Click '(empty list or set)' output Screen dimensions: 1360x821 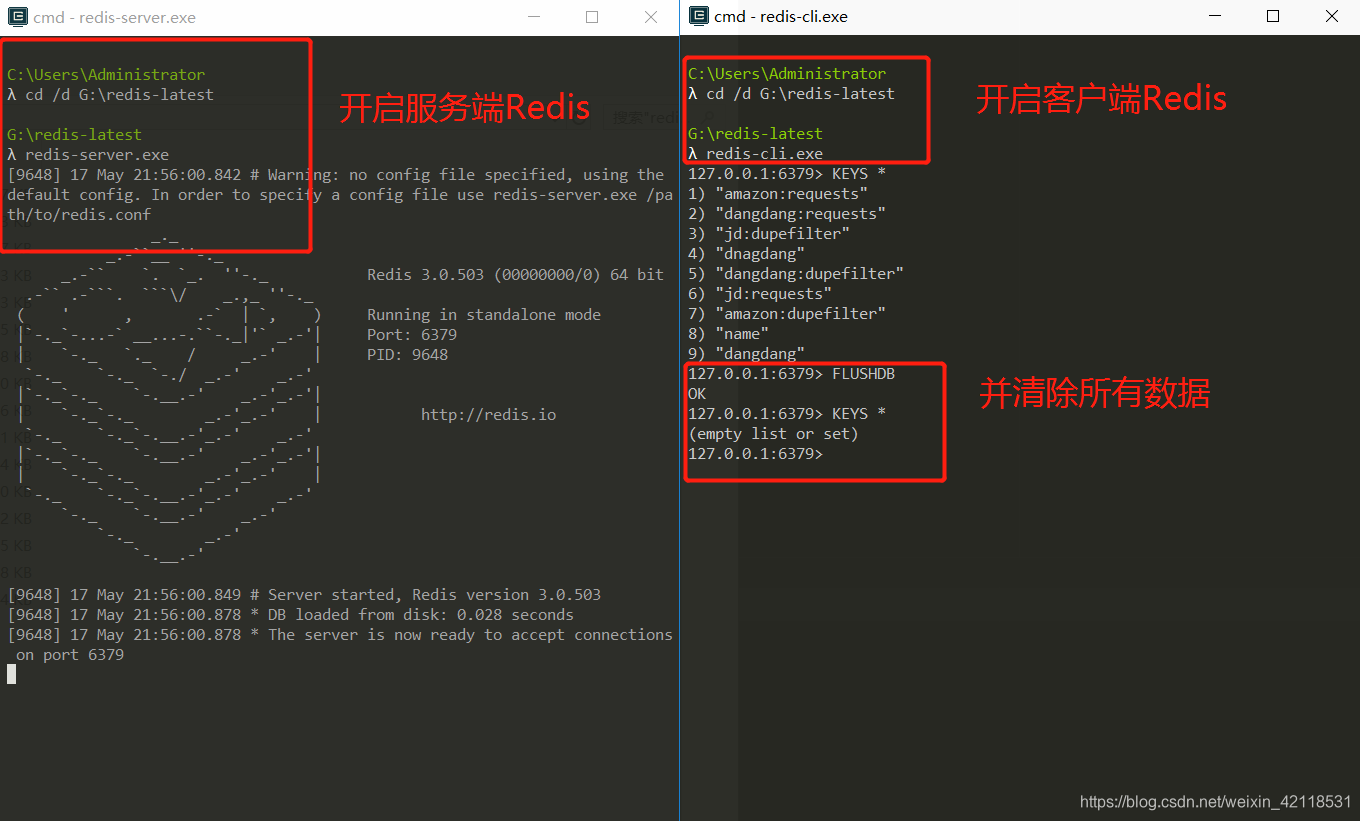click(x=773, y=433)
